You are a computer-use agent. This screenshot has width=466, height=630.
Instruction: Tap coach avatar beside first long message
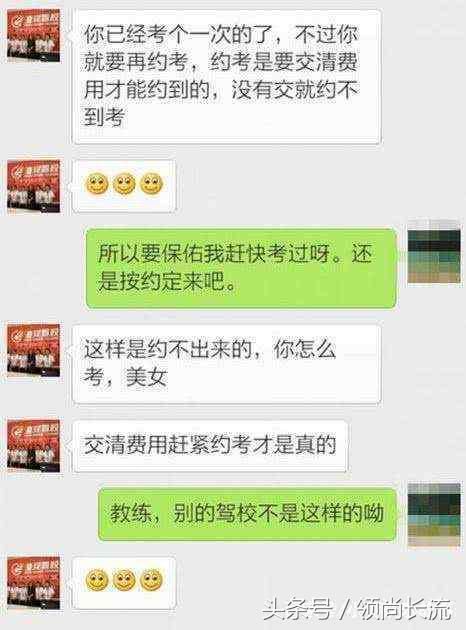34,36
